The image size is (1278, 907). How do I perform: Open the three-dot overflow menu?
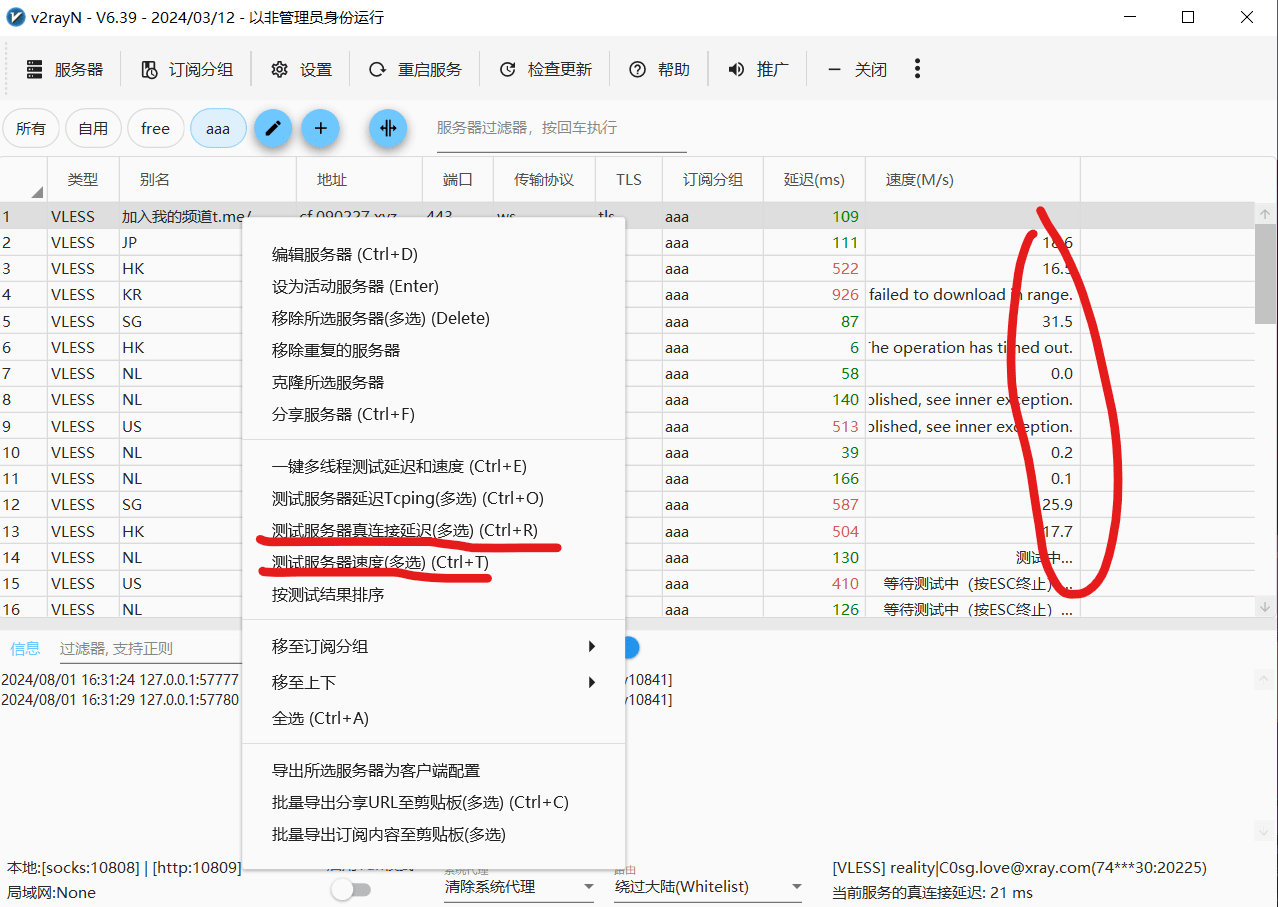(917, 69)
